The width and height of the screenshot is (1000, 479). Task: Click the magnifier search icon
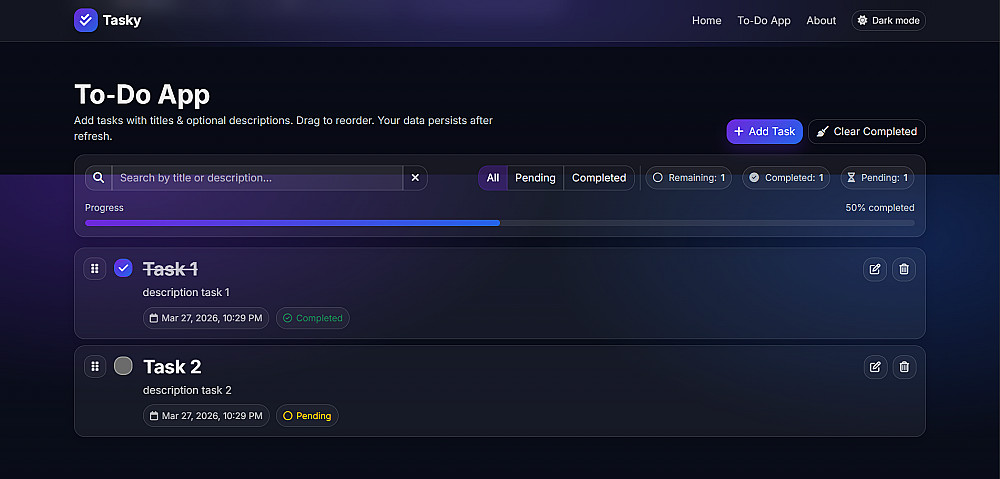98,178
